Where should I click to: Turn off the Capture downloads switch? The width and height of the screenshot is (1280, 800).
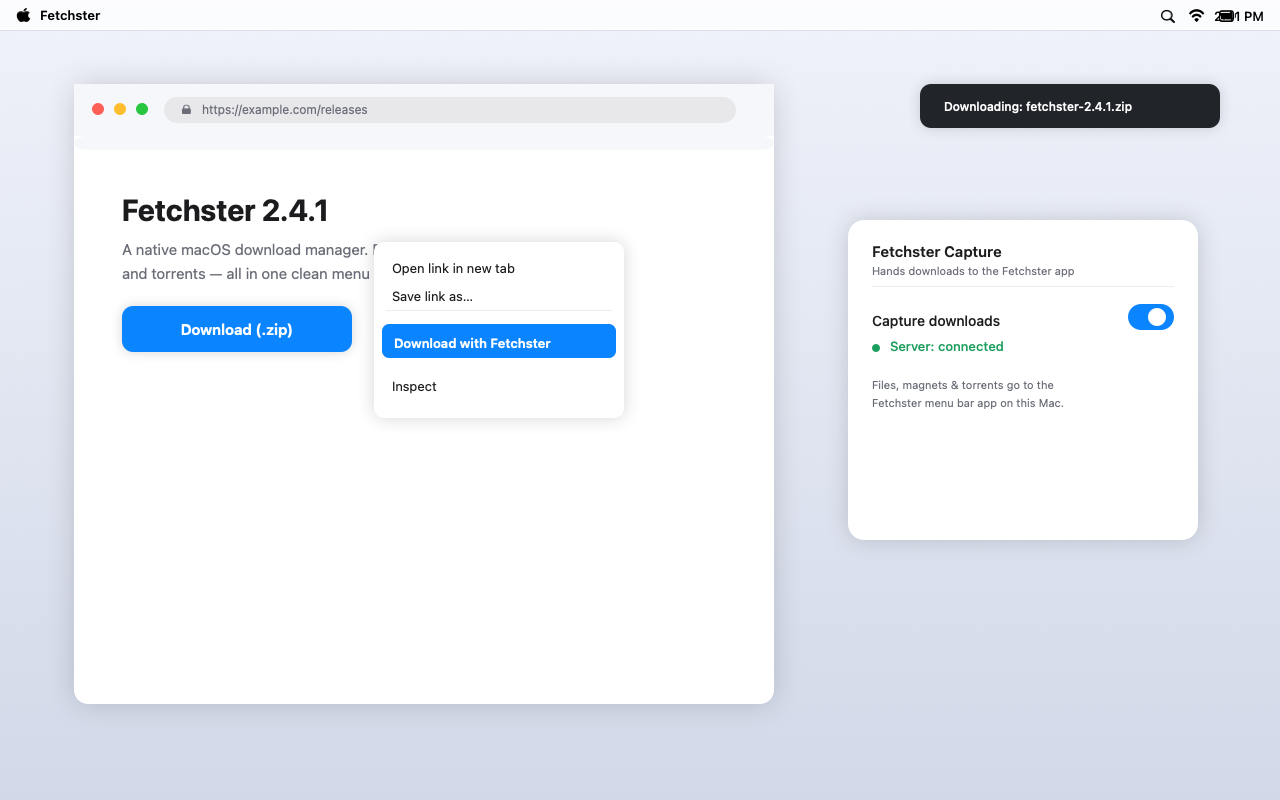click(x=1151, y=317)
